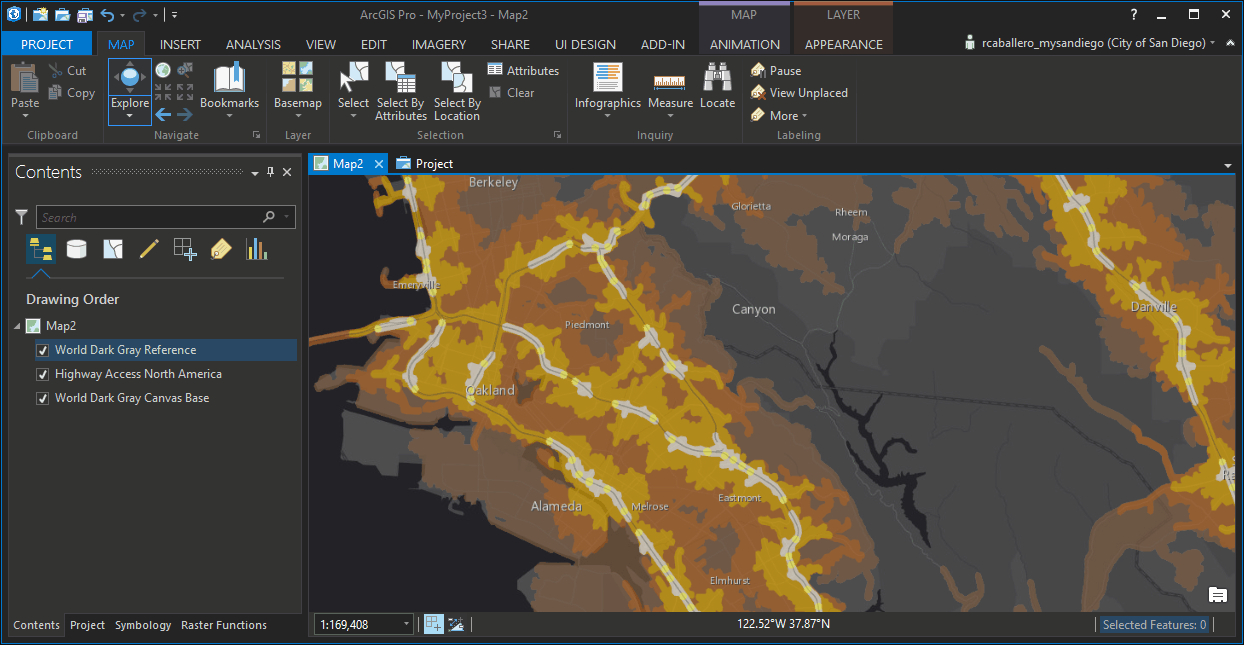The height and width of the screenshot is (645, 1244).
Task: Open the ANALYSIS ribbon tab
Action: click(x=253, y=44)
